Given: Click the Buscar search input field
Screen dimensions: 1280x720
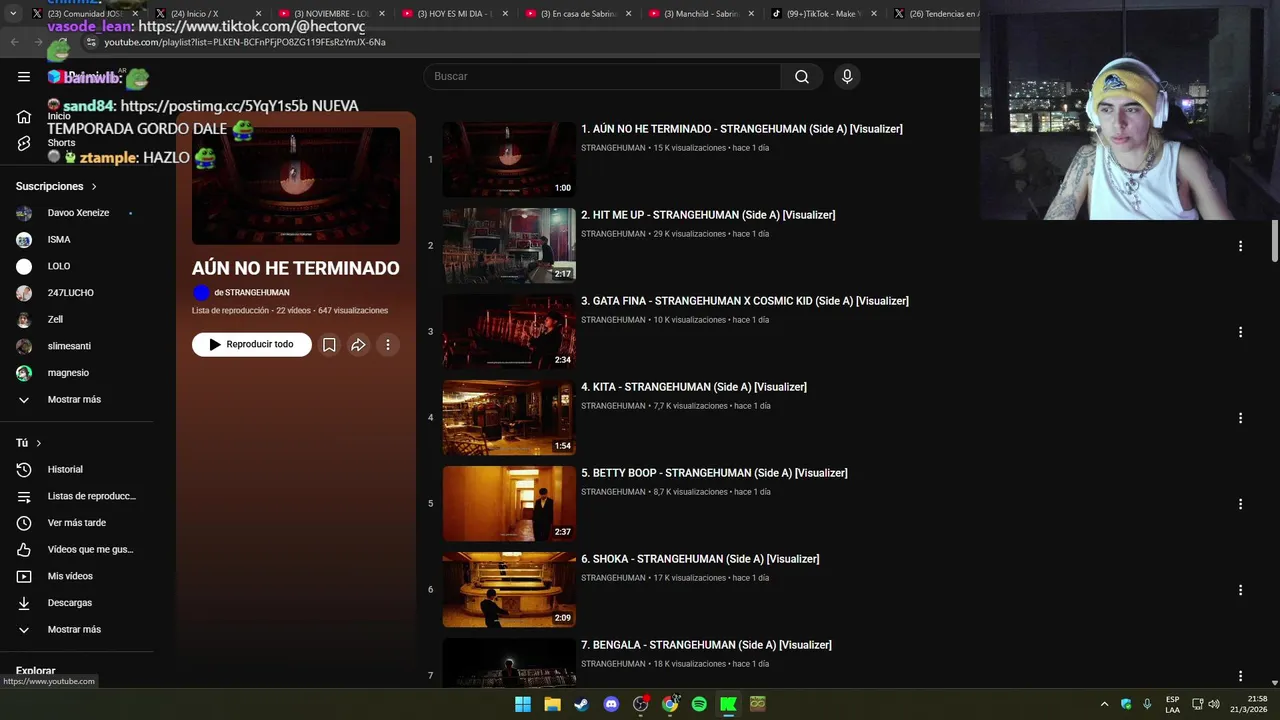Looking at the screenshot, I should tap(602, 77).
